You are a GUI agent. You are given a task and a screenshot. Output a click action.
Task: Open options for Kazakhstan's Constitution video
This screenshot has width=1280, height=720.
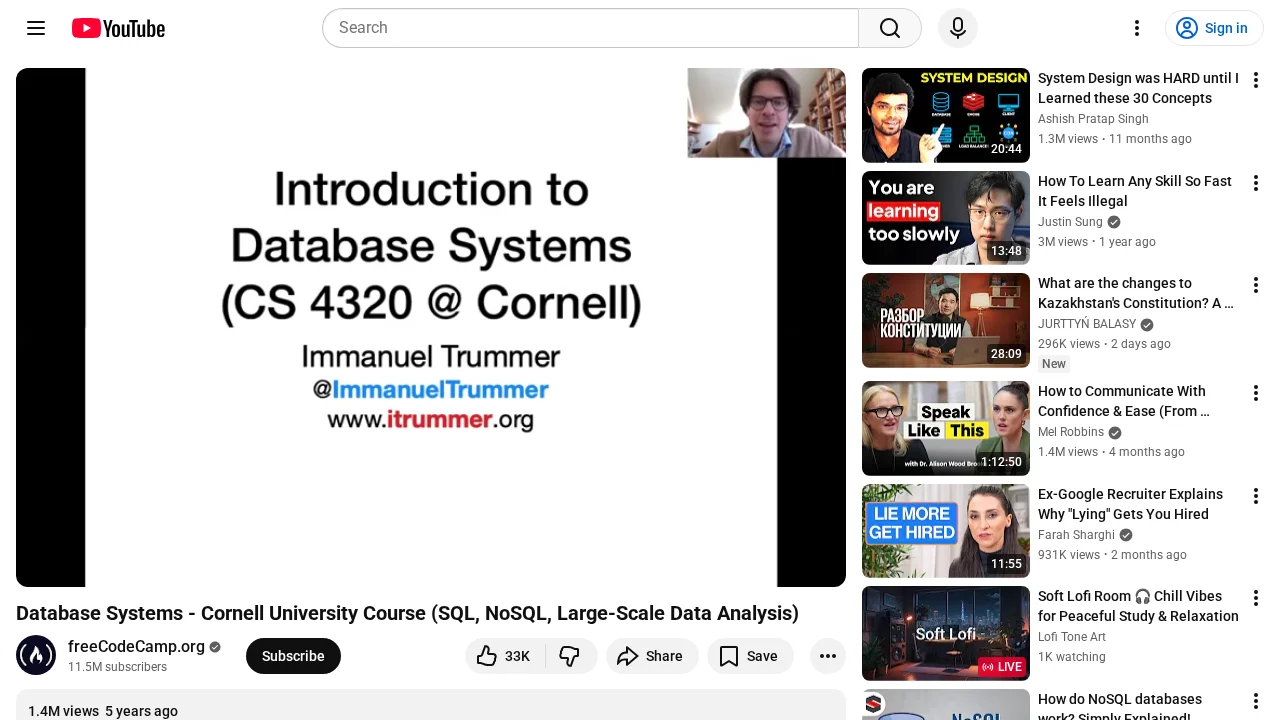[1256, 285]
